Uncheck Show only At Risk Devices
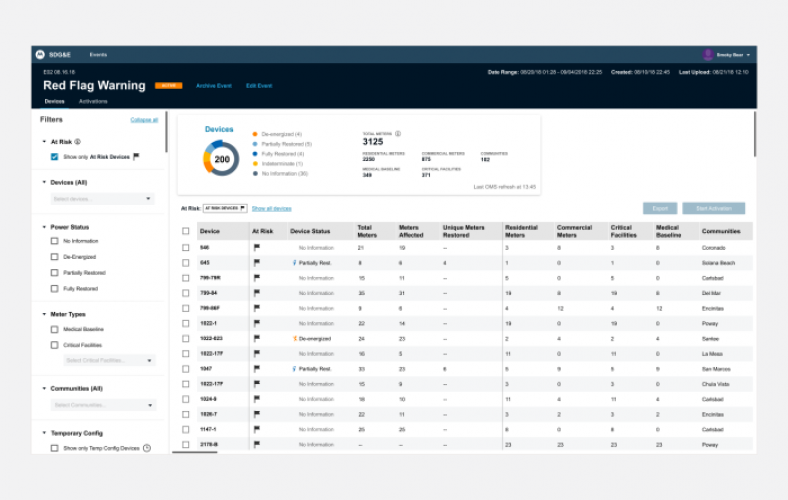This screenshot has width=788, height=500. pyautogui.click(x=54, y=157)
